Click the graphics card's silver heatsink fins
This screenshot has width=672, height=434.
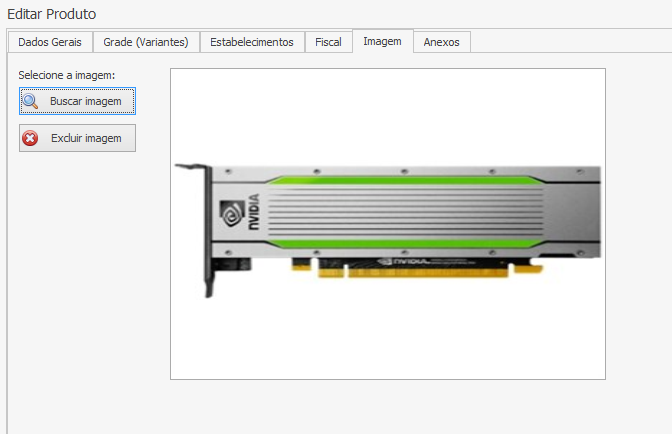tap(400, 213)
